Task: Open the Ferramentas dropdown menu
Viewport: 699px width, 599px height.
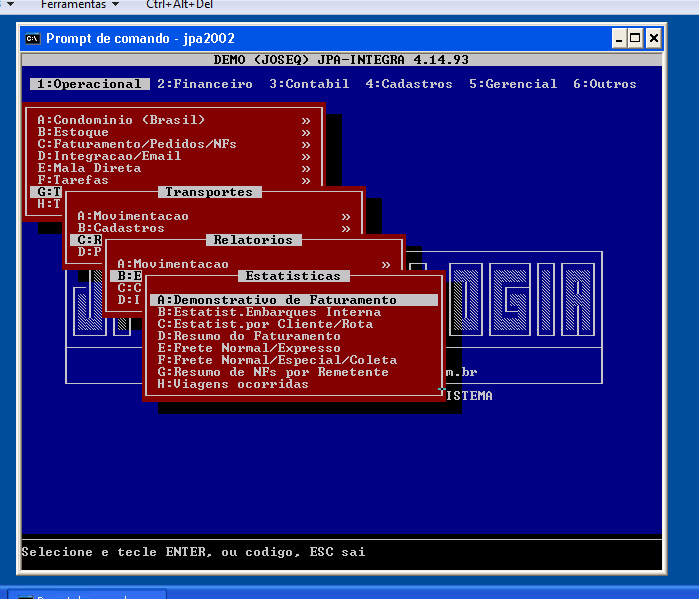Action: (x=80, y=5)
